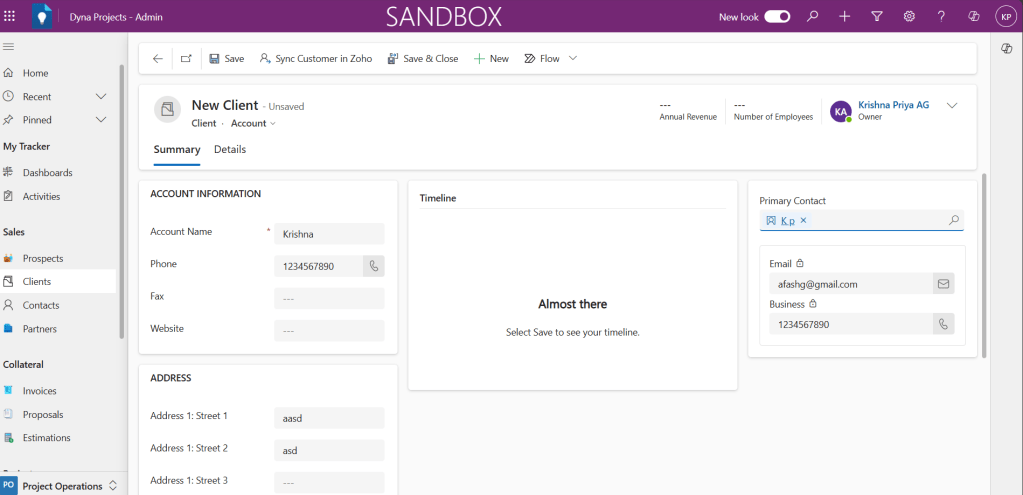The height and width of the screenshot is (495, 1023).
Task: Expand the Recent section chevron
Action: click(x=101, y=97)
